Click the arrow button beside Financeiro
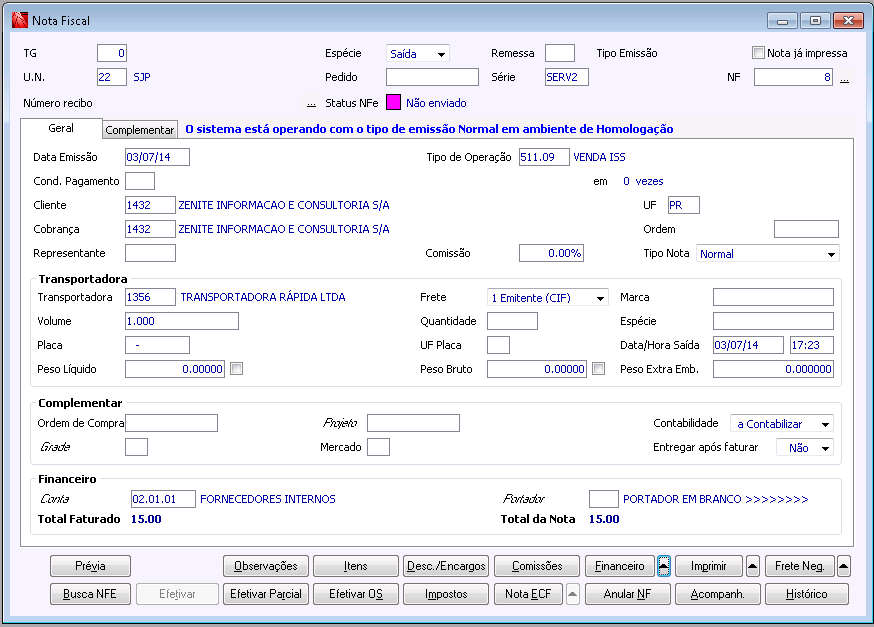Viewport: 874px width, 627px height. (x=663, y=566)
